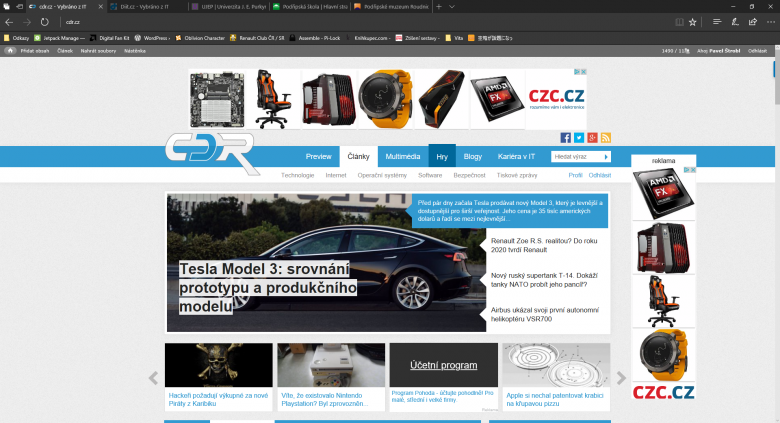Open the Hub lines icon
Screen dimensions: 780x423
click(717, 22)
